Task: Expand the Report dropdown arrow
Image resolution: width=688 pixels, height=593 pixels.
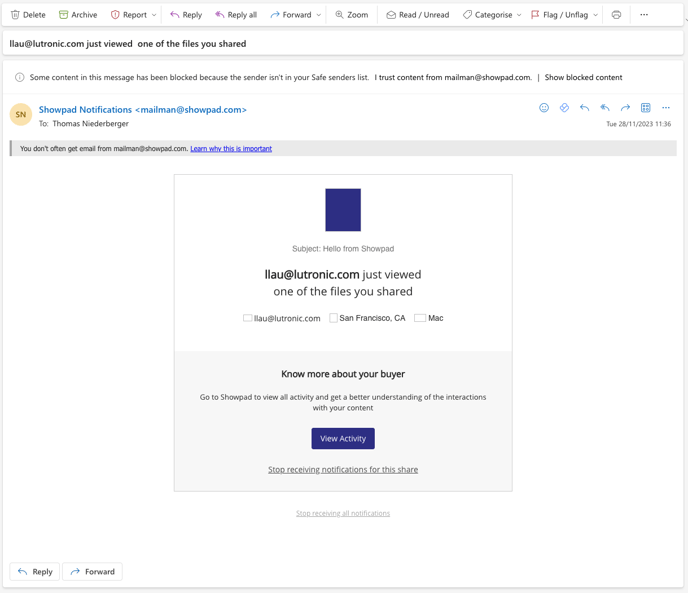Action: pos(154,15)
